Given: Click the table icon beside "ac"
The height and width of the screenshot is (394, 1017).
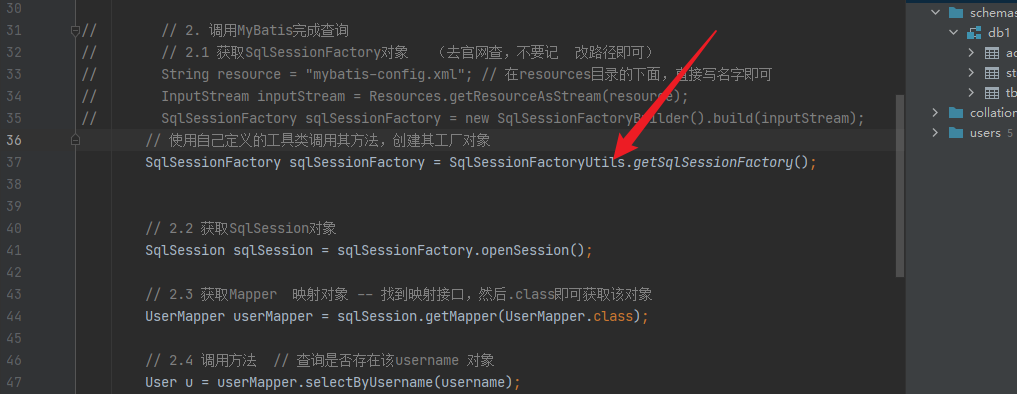Looking at the screenshot, I should 992,53.
